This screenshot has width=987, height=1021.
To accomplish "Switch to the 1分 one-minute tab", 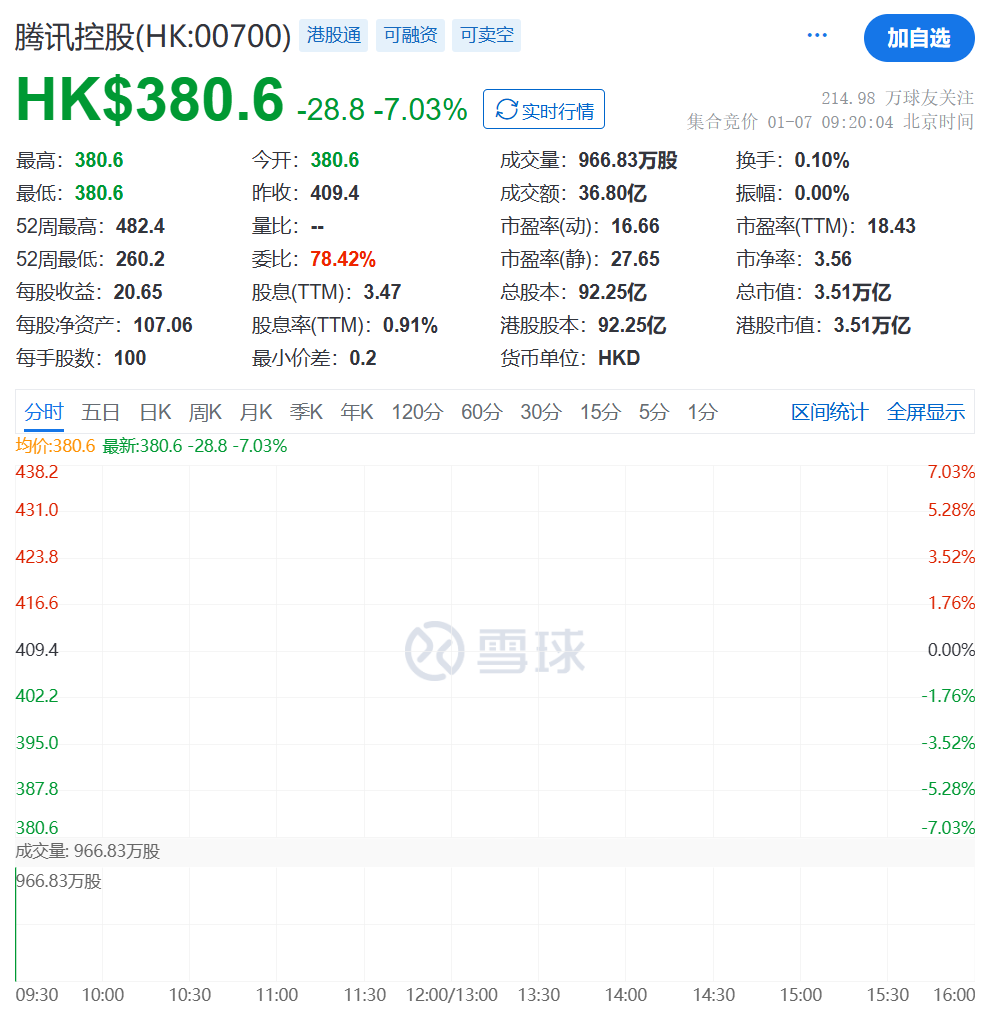I will pyautogui.click(x=701, y=411).
